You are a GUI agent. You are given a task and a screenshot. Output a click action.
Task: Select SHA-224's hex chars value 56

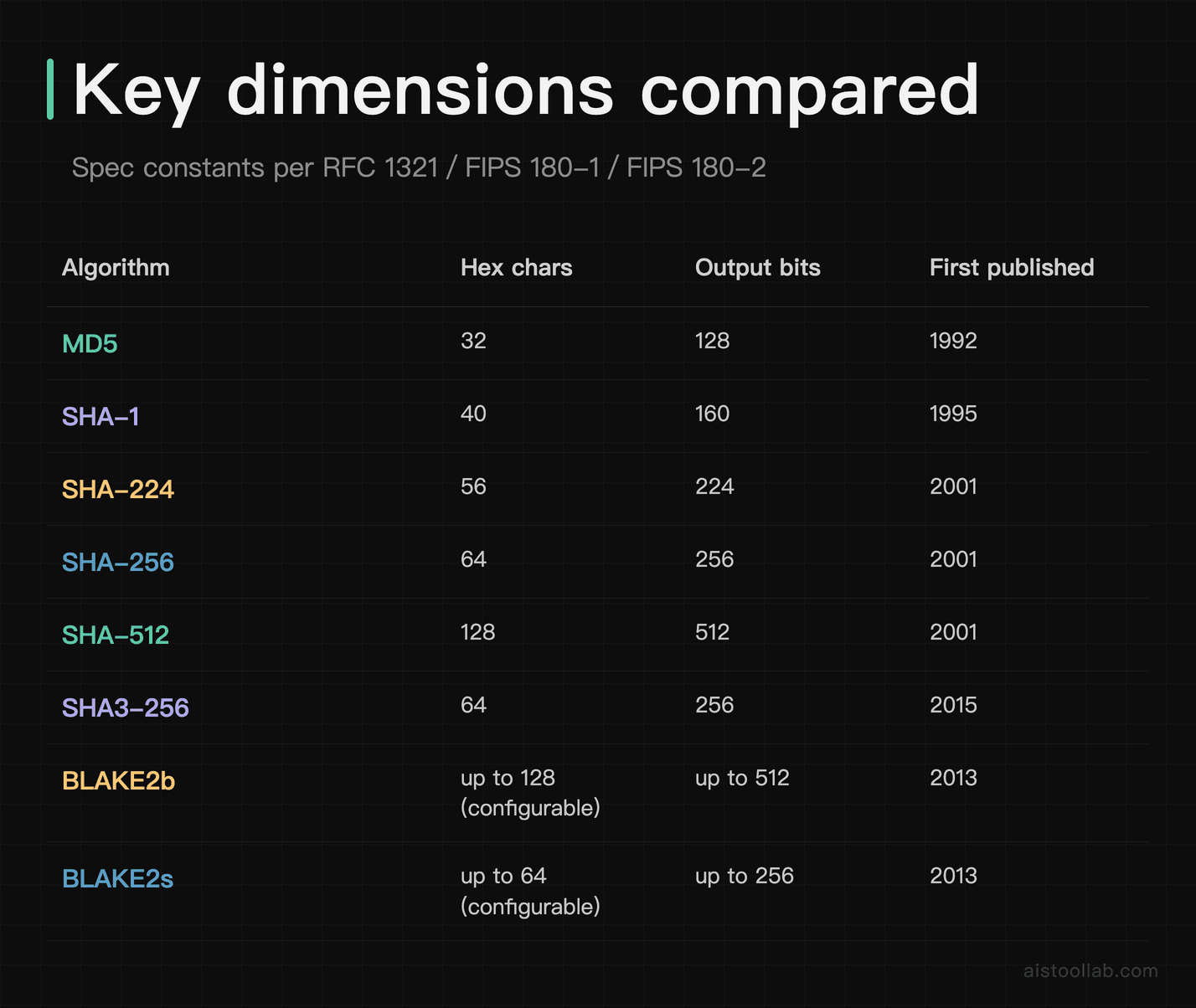(x=473, y=486)
